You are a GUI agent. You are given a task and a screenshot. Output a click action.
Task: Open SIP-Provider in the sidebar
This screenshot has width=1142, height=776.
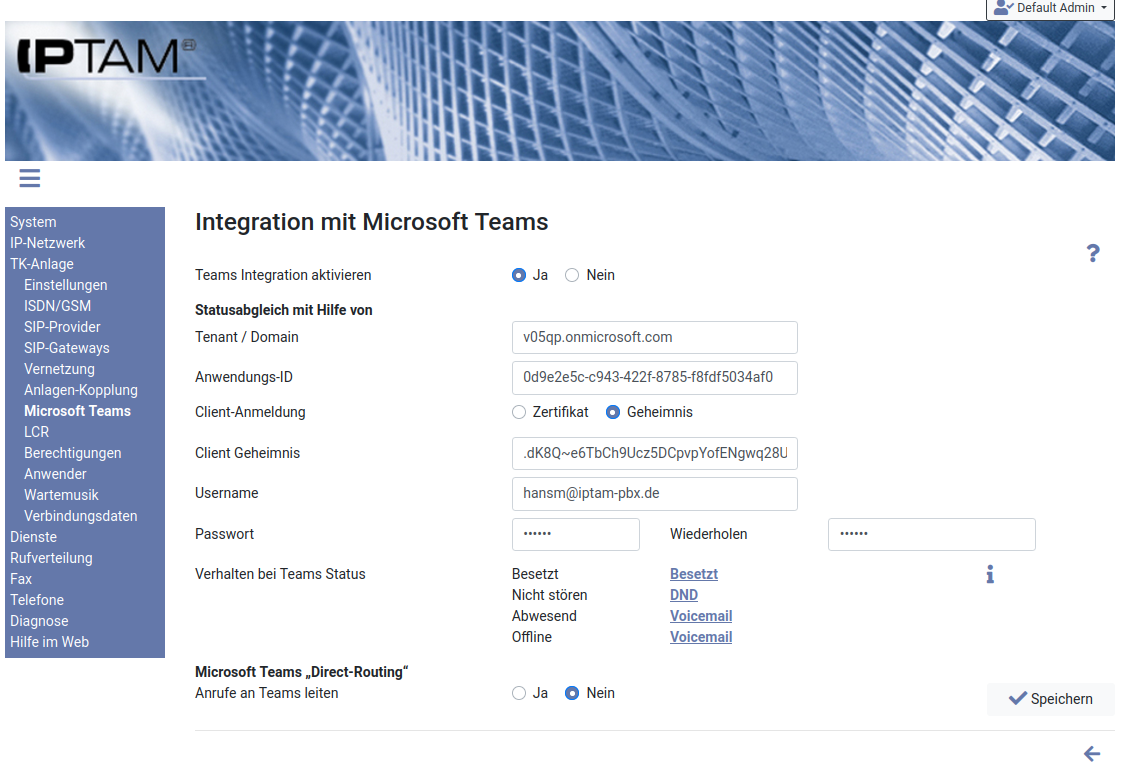tap(62, 327)
